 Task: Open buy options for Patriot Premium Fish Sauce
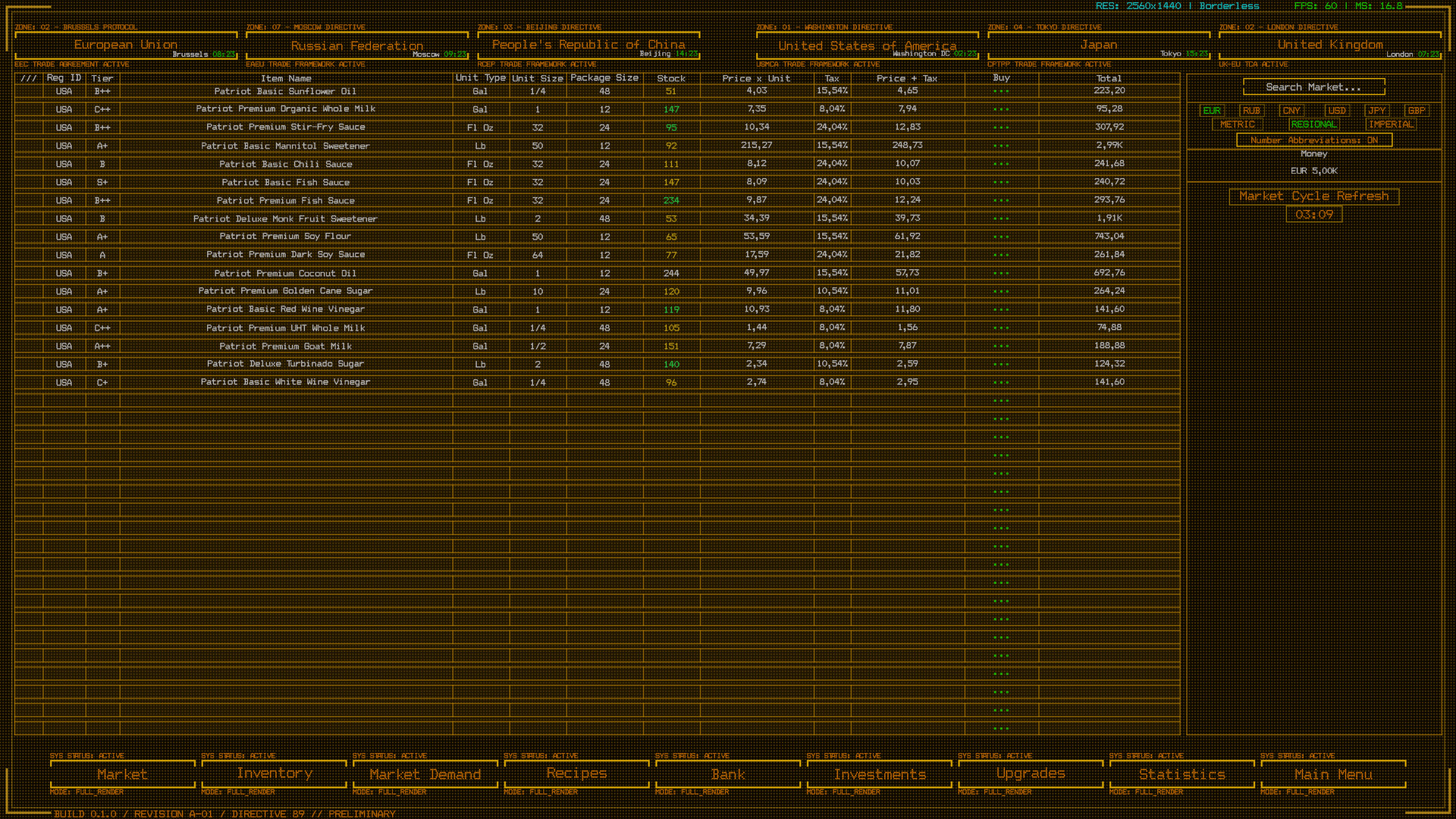(1001, 200)
